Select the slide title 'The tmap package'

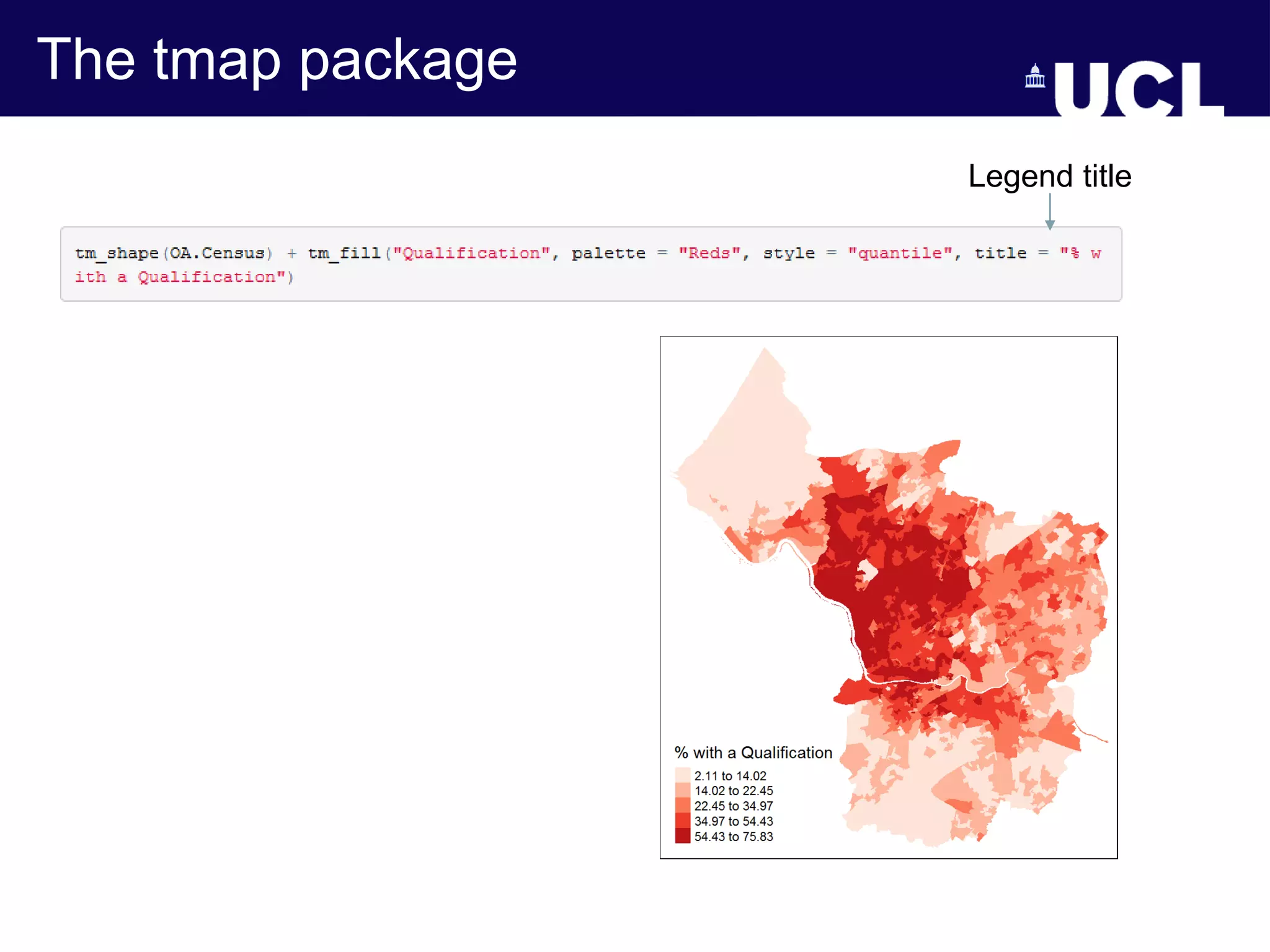277,60
